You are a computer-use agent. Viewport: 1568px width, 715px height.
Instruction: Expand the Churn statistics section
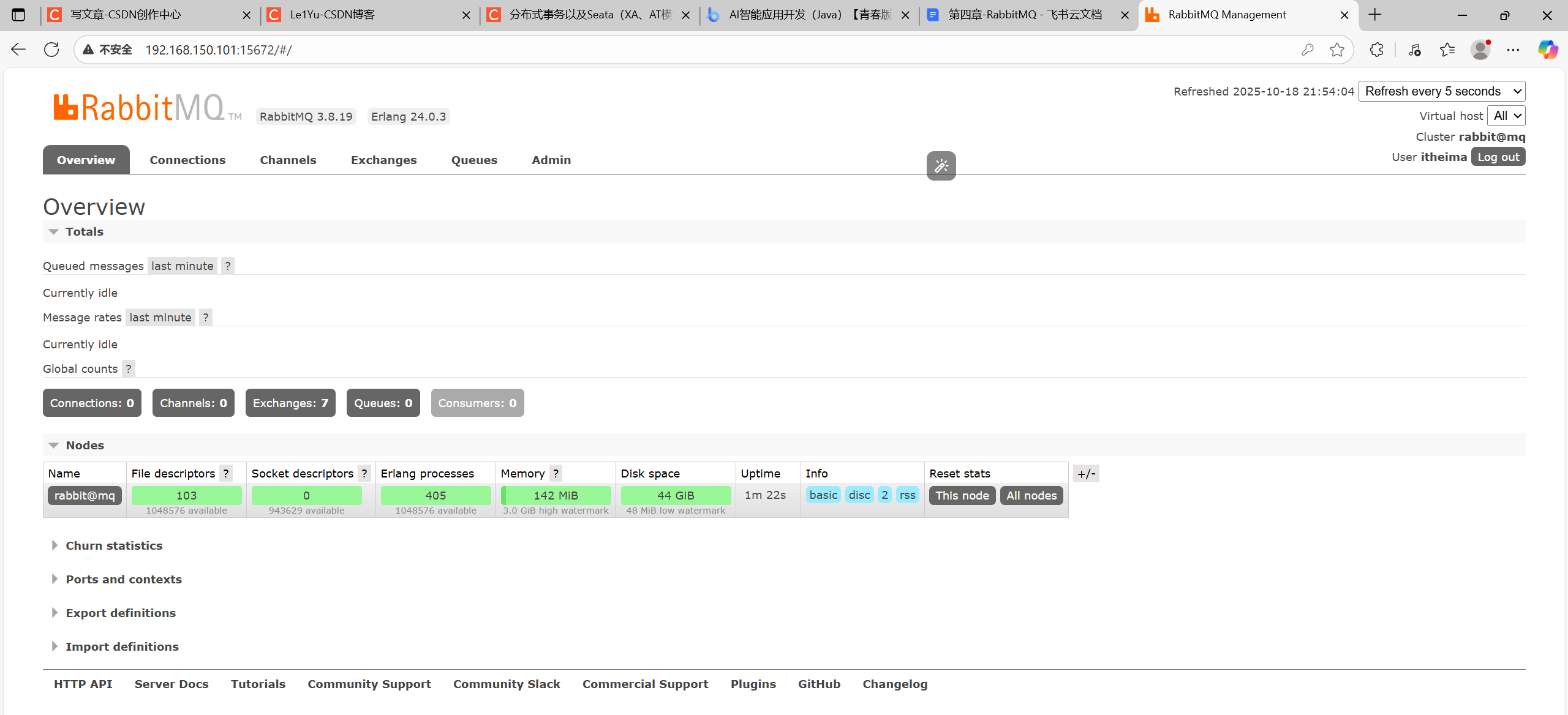point(114,545)
